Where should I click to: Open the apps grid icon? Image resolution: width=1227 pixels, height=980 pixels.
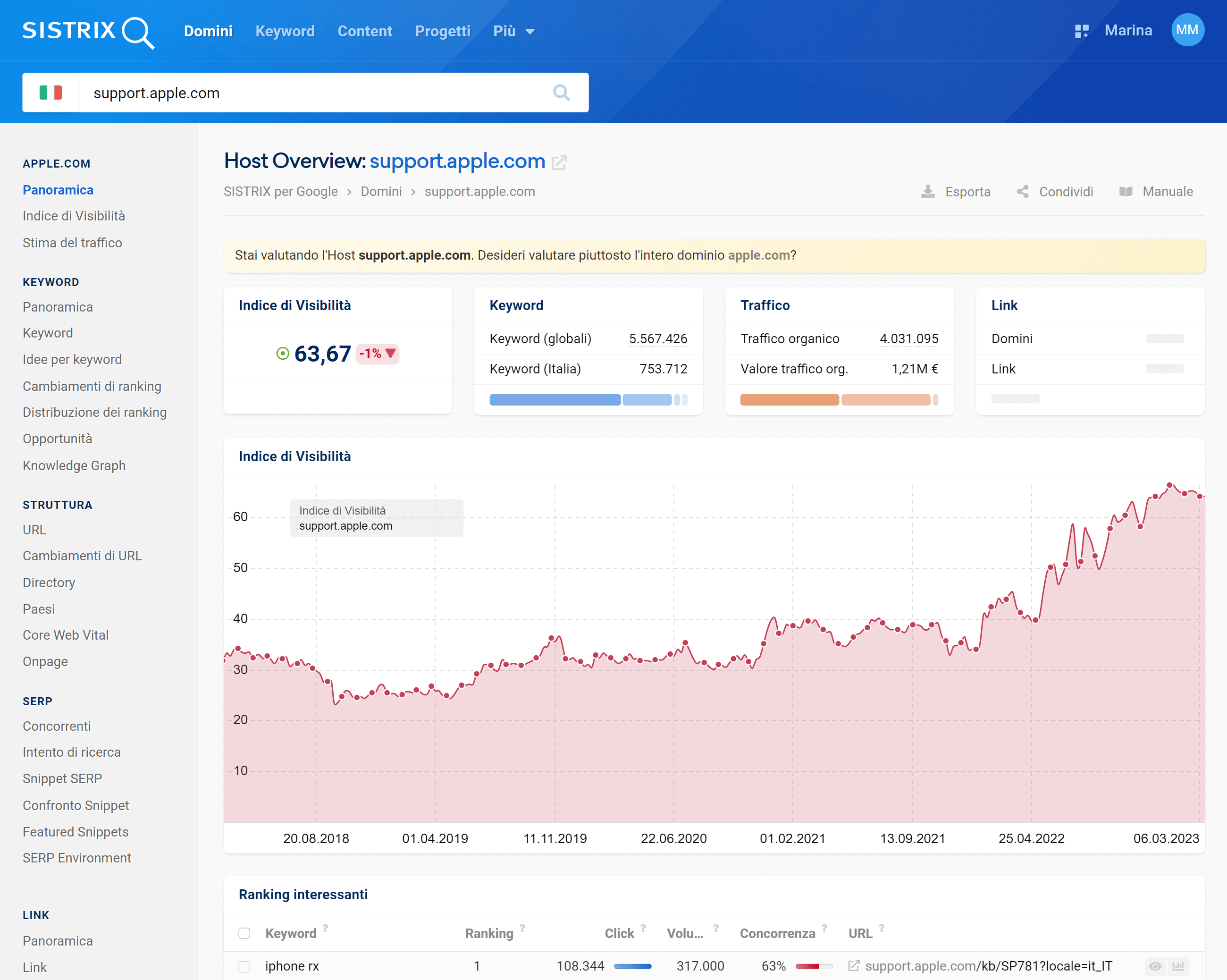[x=1081, y=31]
